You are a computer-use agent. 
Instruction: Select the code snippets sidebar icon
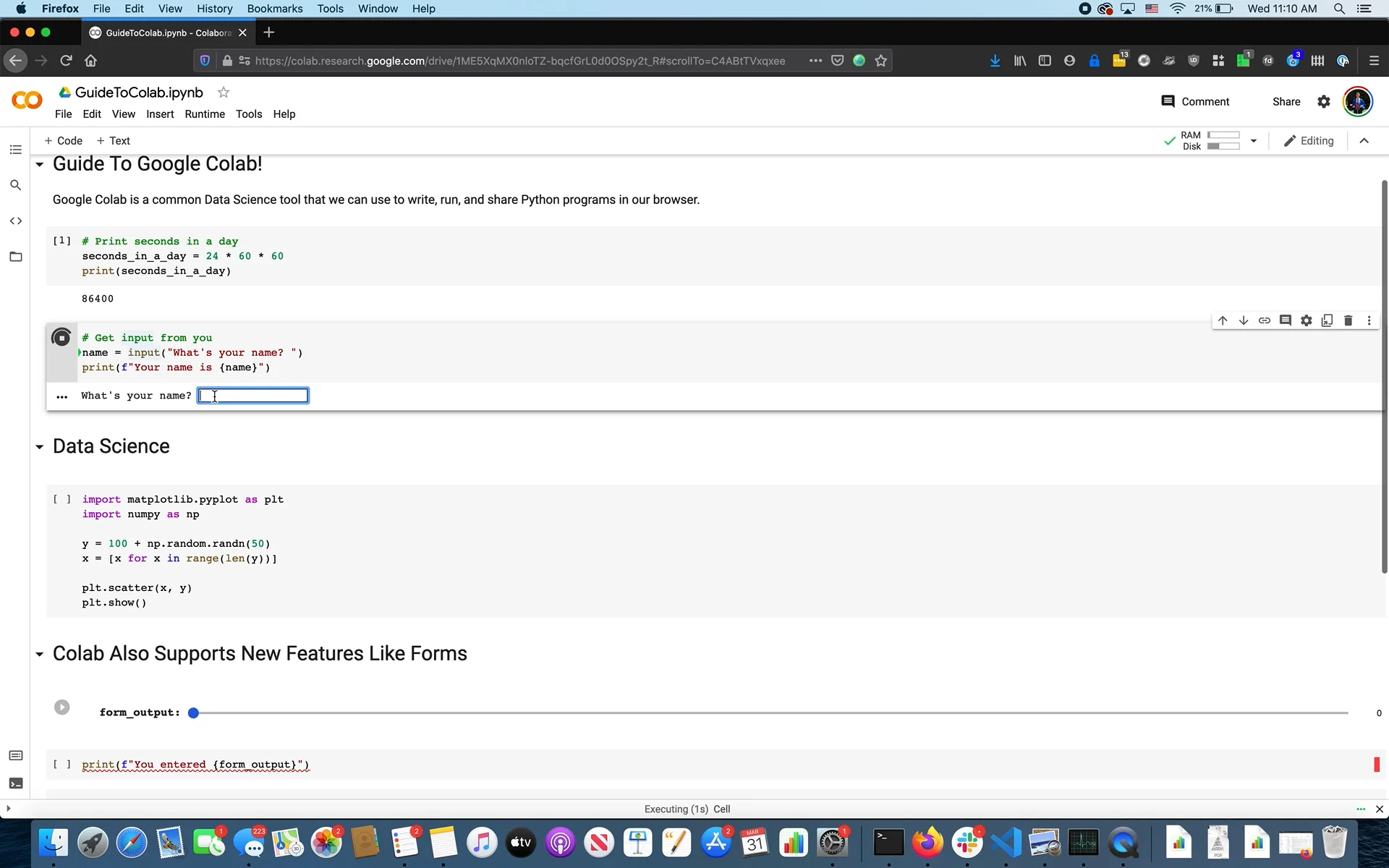pyautogui.click(x=16, y=221)
